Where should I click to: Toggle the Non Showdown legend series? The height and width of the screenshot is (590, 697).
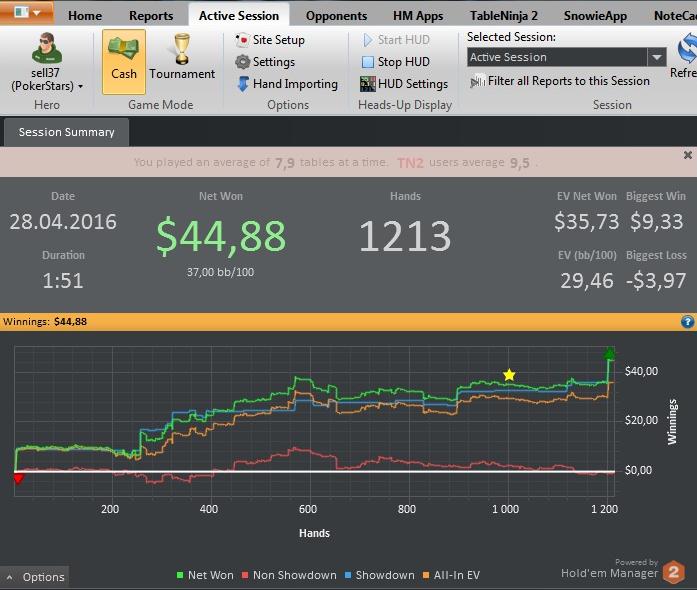[289, 575]
